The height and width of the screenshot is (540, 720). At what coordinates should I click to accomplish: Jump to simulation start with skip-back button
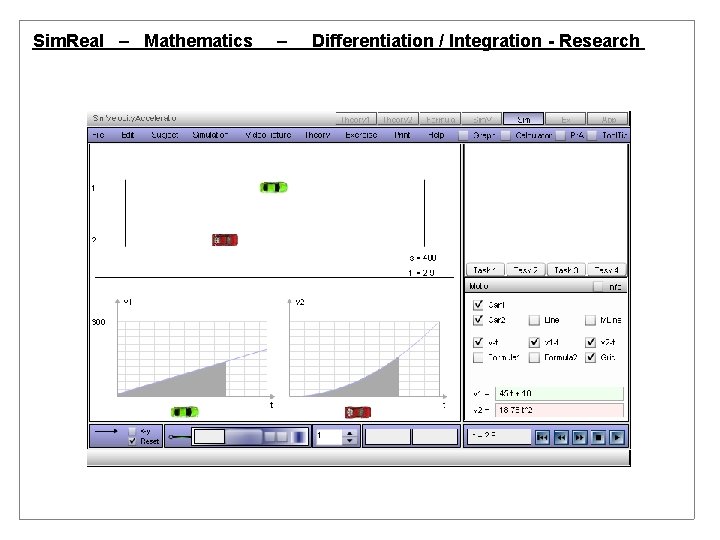542,438
